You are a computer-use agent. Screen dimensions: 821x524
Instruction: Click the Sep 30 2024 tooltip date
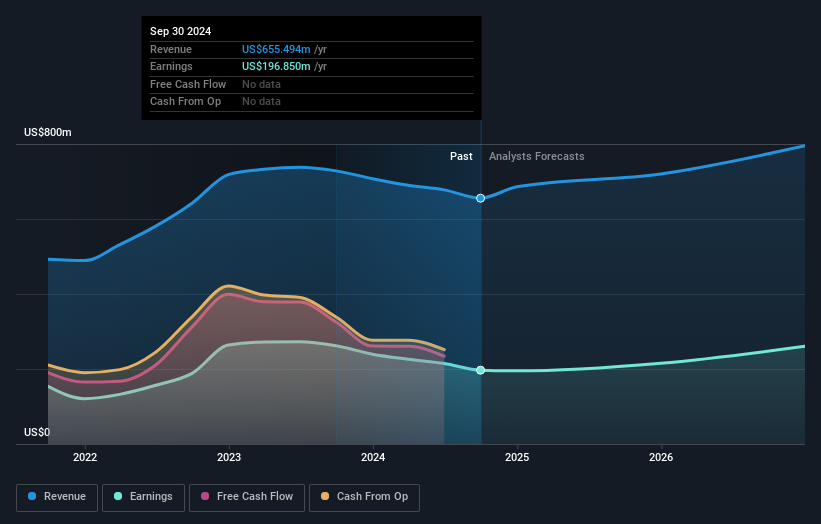(181, 31)
